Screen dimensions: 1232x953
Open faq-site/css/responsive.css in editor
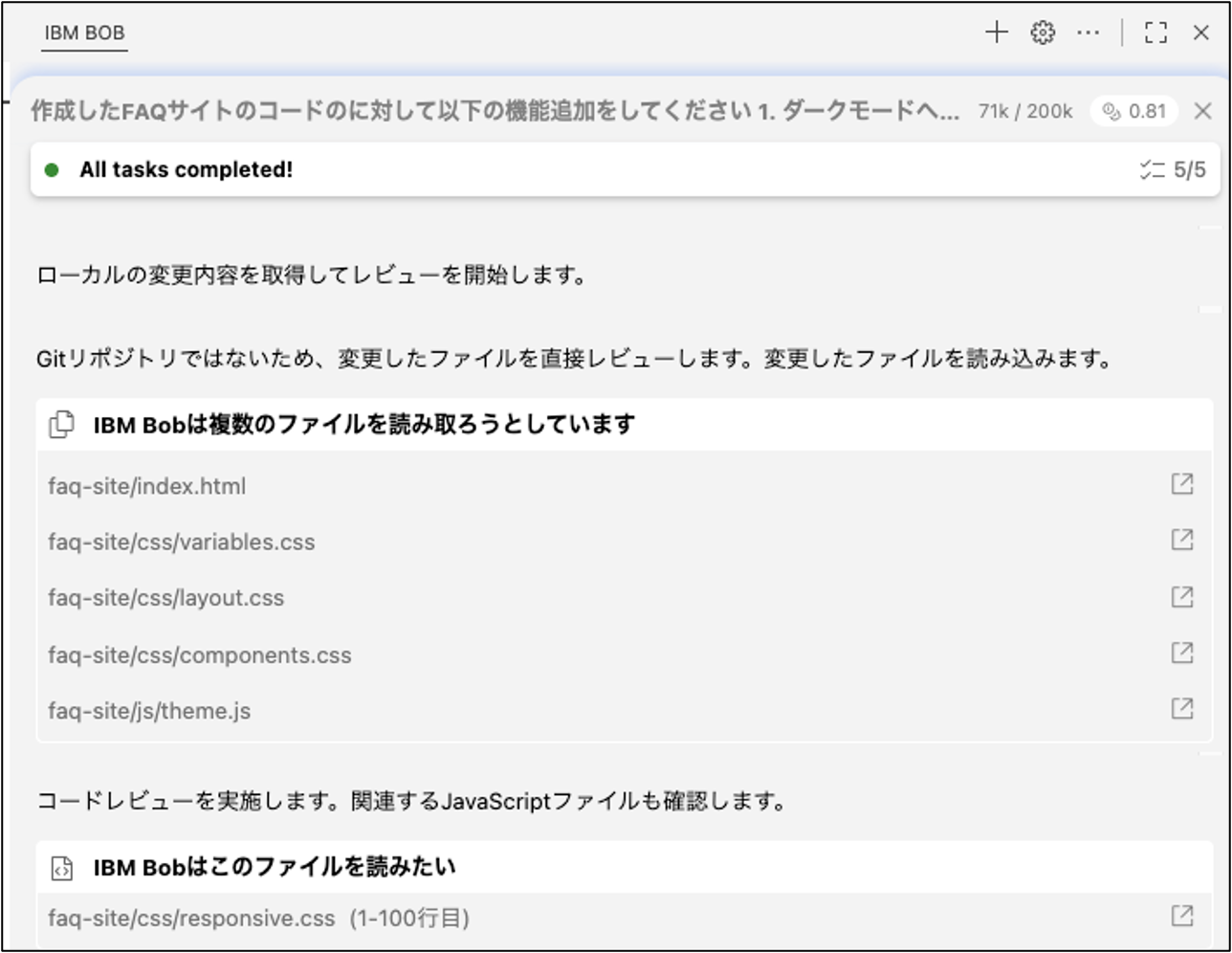pos(1182,916)
